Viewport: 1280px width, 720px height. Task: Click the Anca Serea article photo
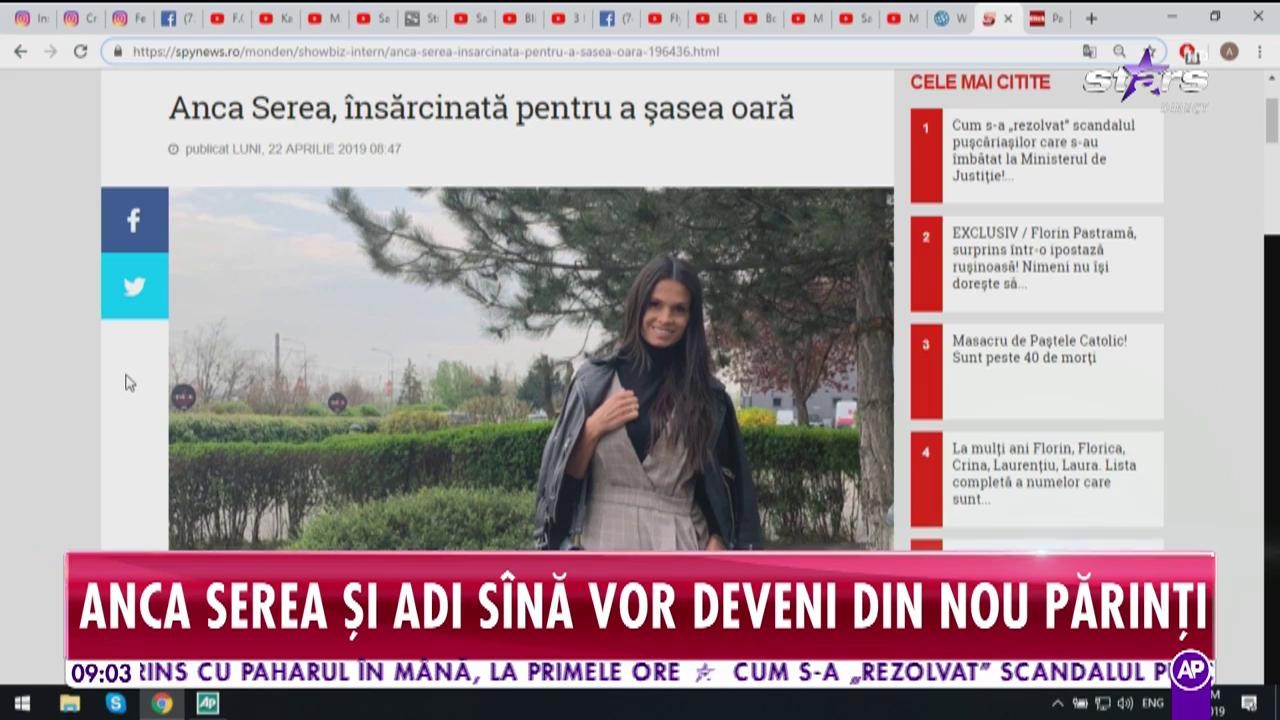point(531,369)
